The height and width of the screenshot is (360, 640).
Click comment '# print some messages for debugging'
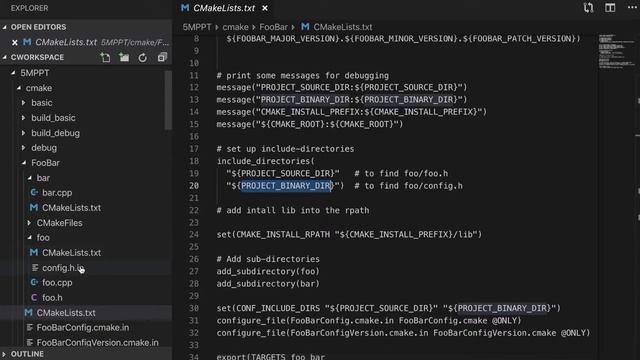point(302,76)
